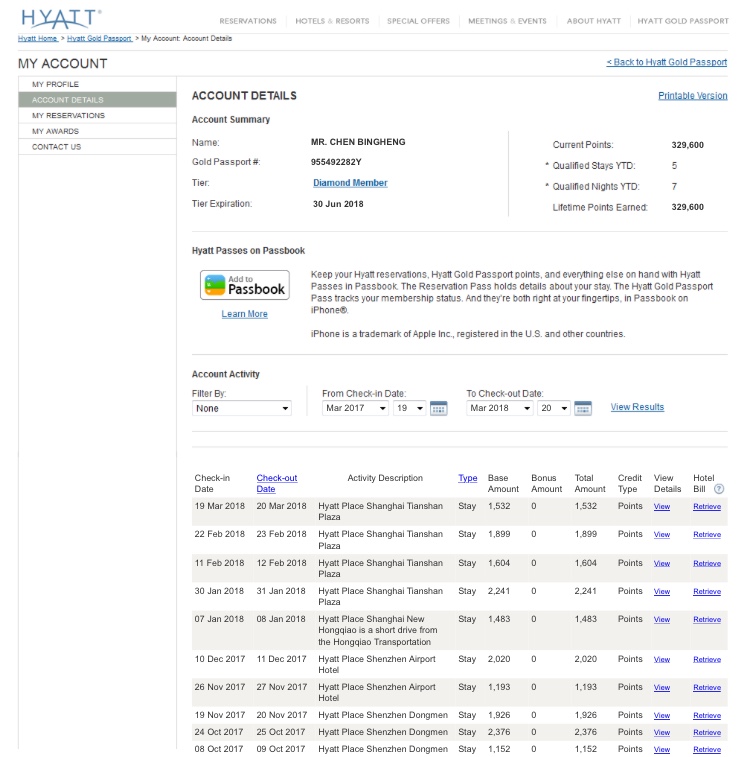The image size is (749, 757).
Task: View details for 30 Jan 2018 stay
Action: click(x=662, y=591)
